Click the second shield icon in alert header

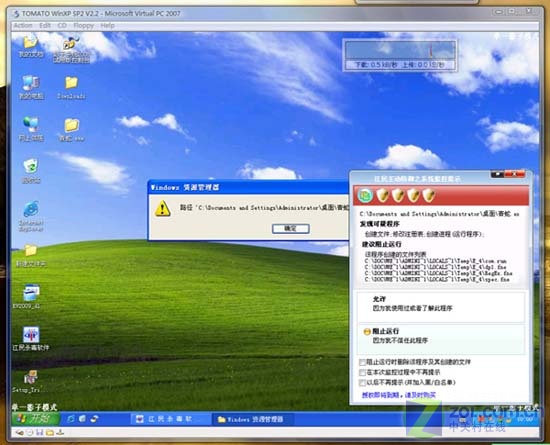pos(398,195)
